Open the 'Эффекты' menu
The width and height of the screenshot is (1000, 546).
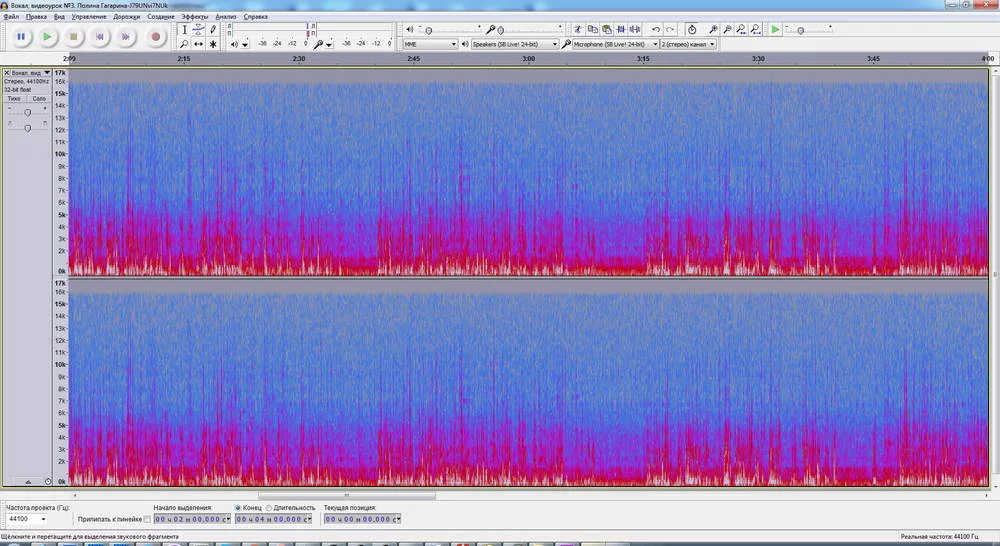pyautogui.click(x=194, y=17)
